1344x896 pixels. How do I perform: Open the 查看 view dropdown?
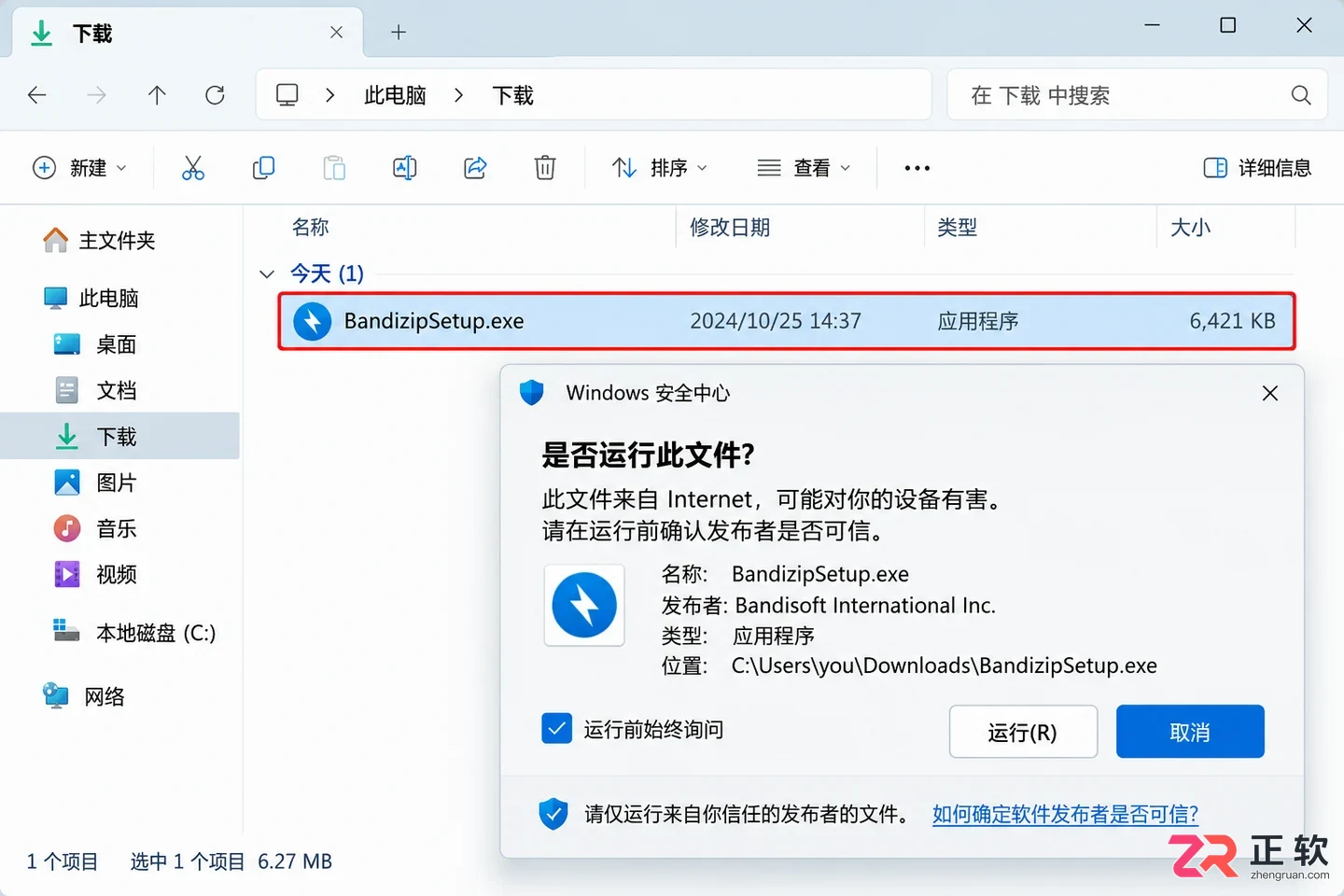(804, 168)
